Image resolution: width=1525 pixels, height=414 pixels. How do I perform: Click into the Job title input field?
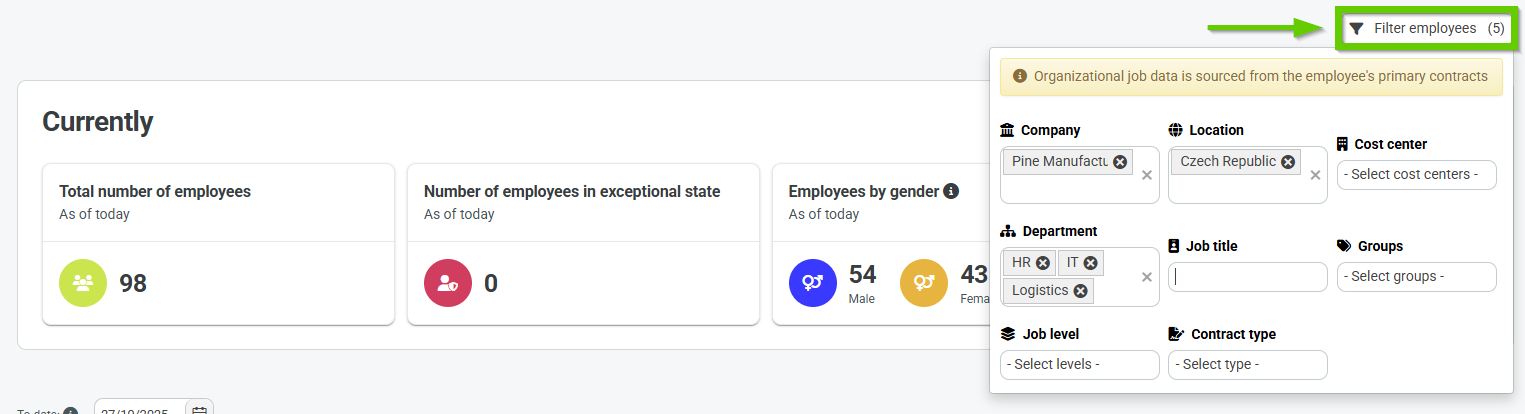coord(1247,277)
